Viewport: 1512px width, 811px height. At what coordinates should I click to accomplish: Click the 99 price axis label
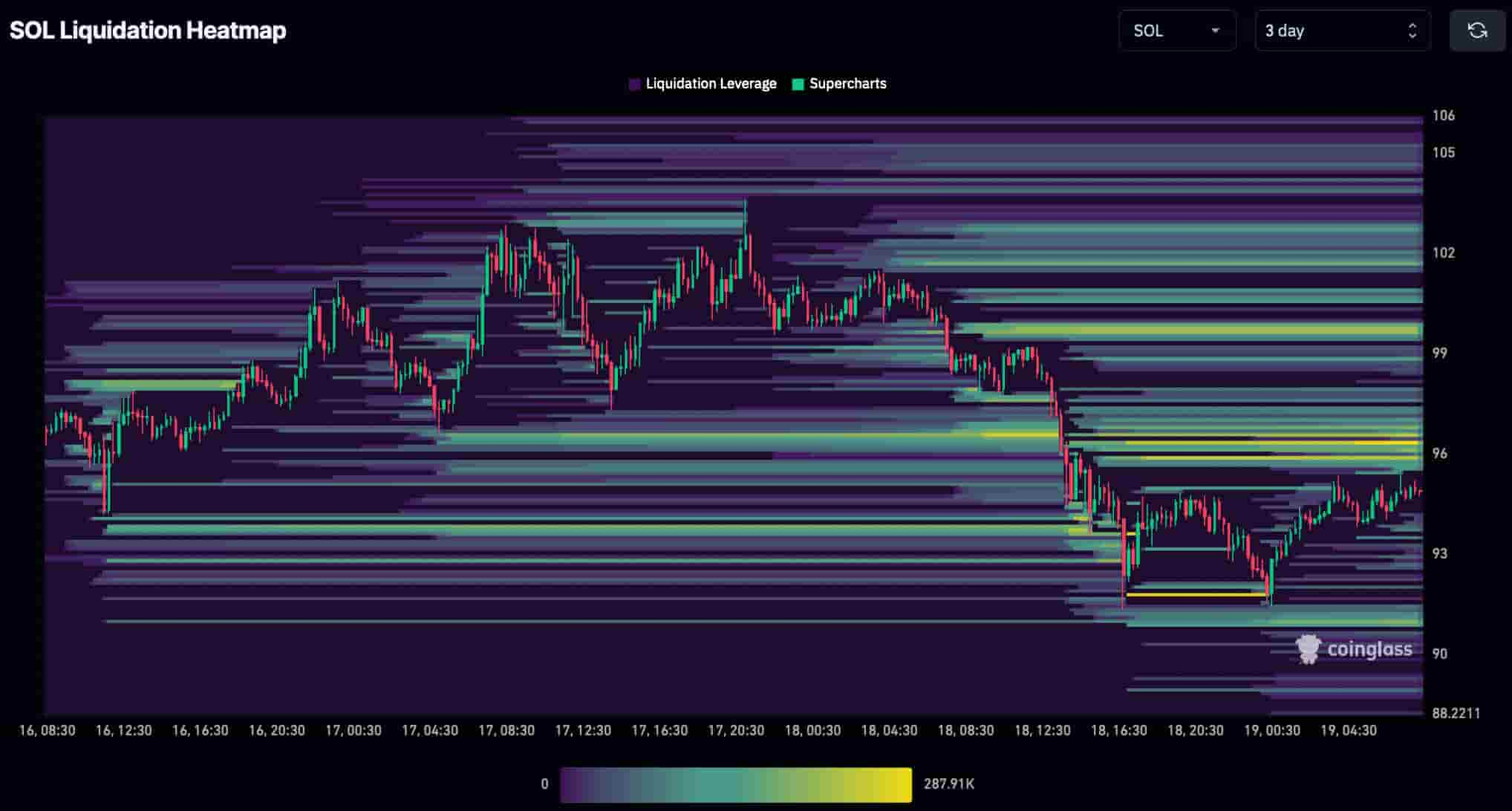1439,353
